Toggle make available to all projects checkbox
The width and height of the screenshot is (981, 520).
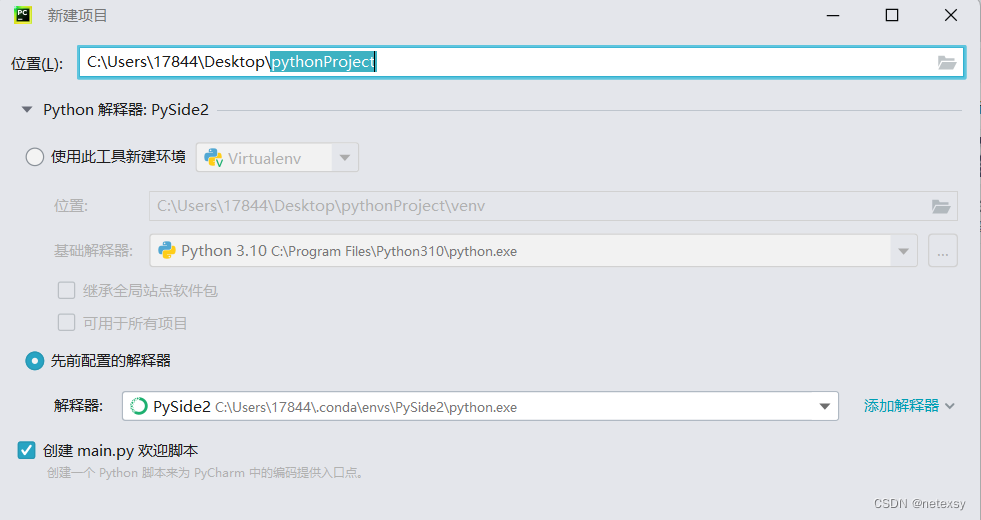[66, 323]
